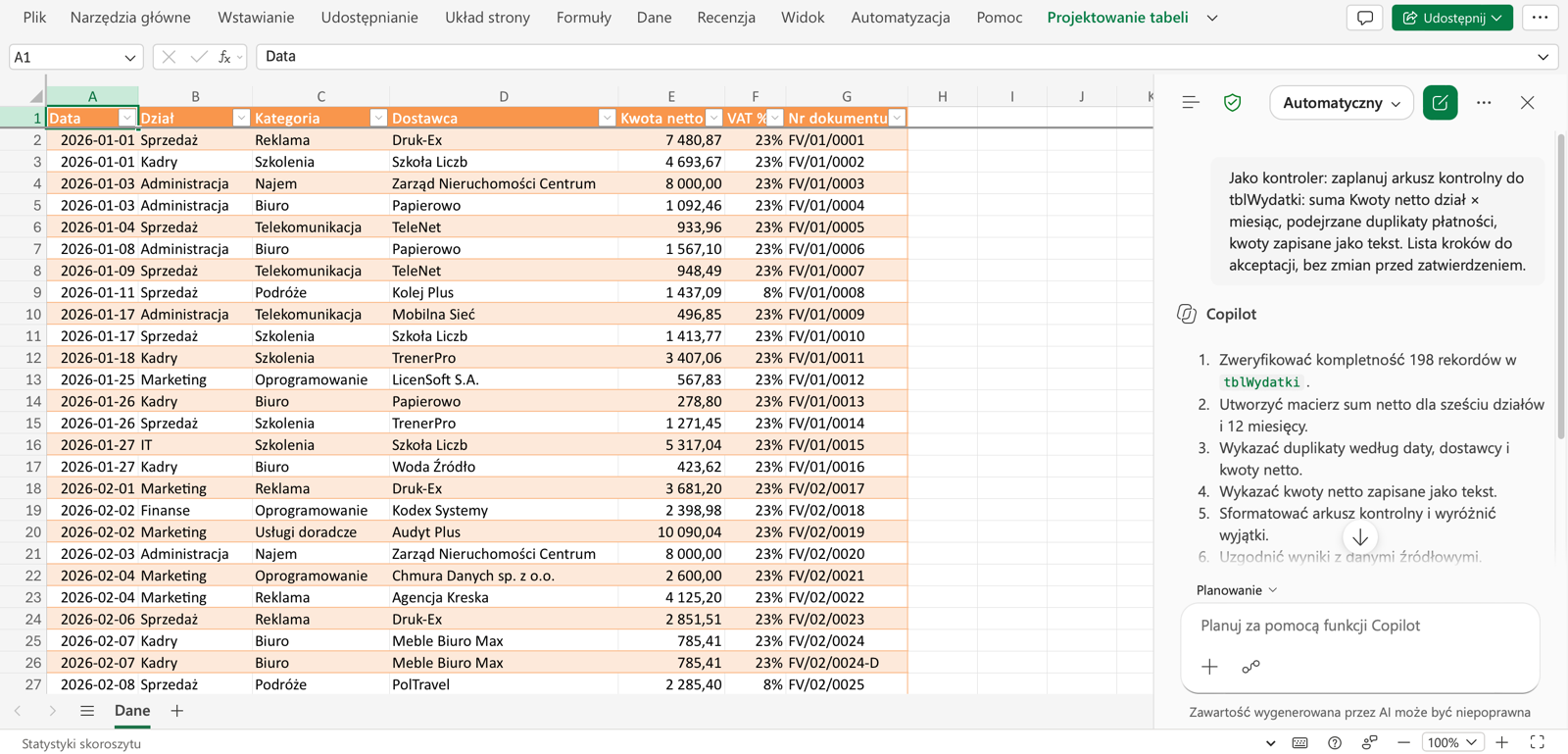The width and height of the screenshot is (1568, 754).
Task: Cancel formula entry with the X icon
Action: tap(169, 57)
